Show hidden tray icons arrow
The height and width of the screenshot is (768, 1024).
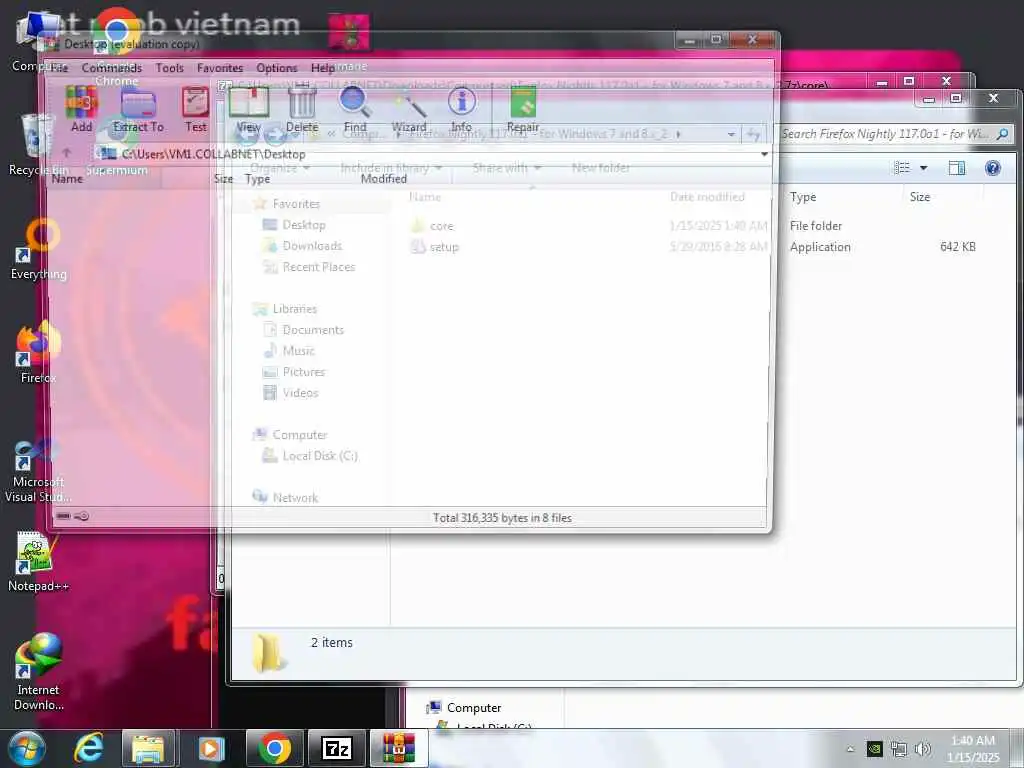click(x=850, y=749)
